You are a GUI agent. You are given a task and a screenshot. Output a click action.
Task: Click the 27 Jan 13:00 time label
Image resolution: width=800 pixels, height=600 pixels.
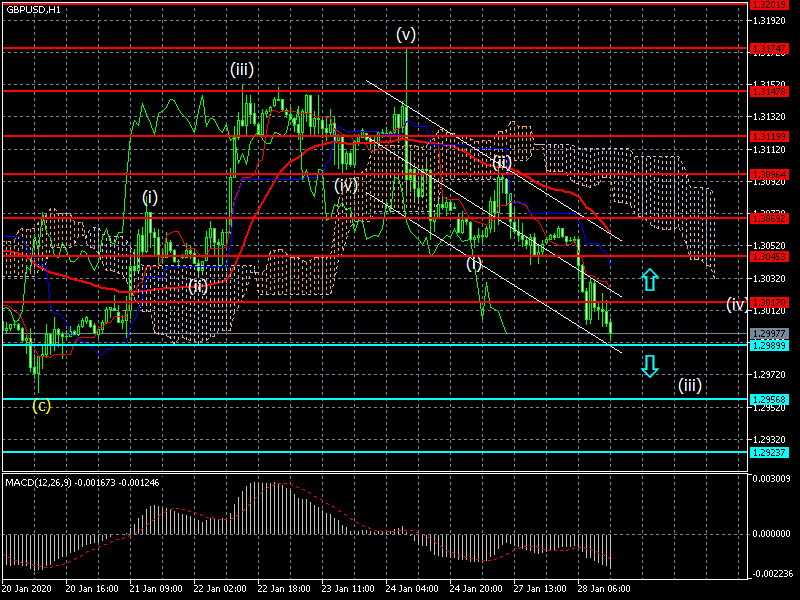pyautogui.click(x=540, y=588)
